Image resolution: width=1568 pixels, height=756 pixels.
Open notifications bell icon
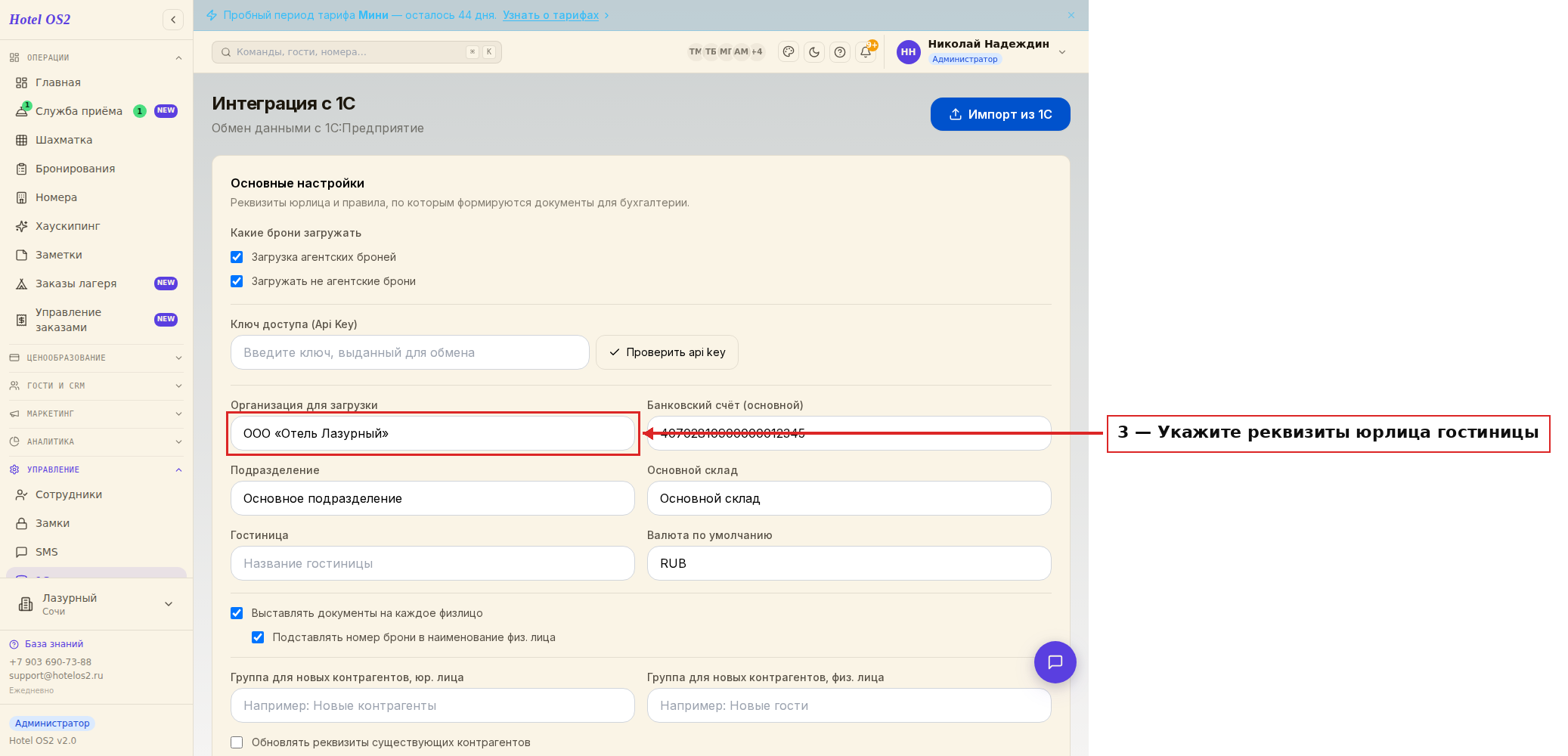pyautogui.click(x=866, y=52)
